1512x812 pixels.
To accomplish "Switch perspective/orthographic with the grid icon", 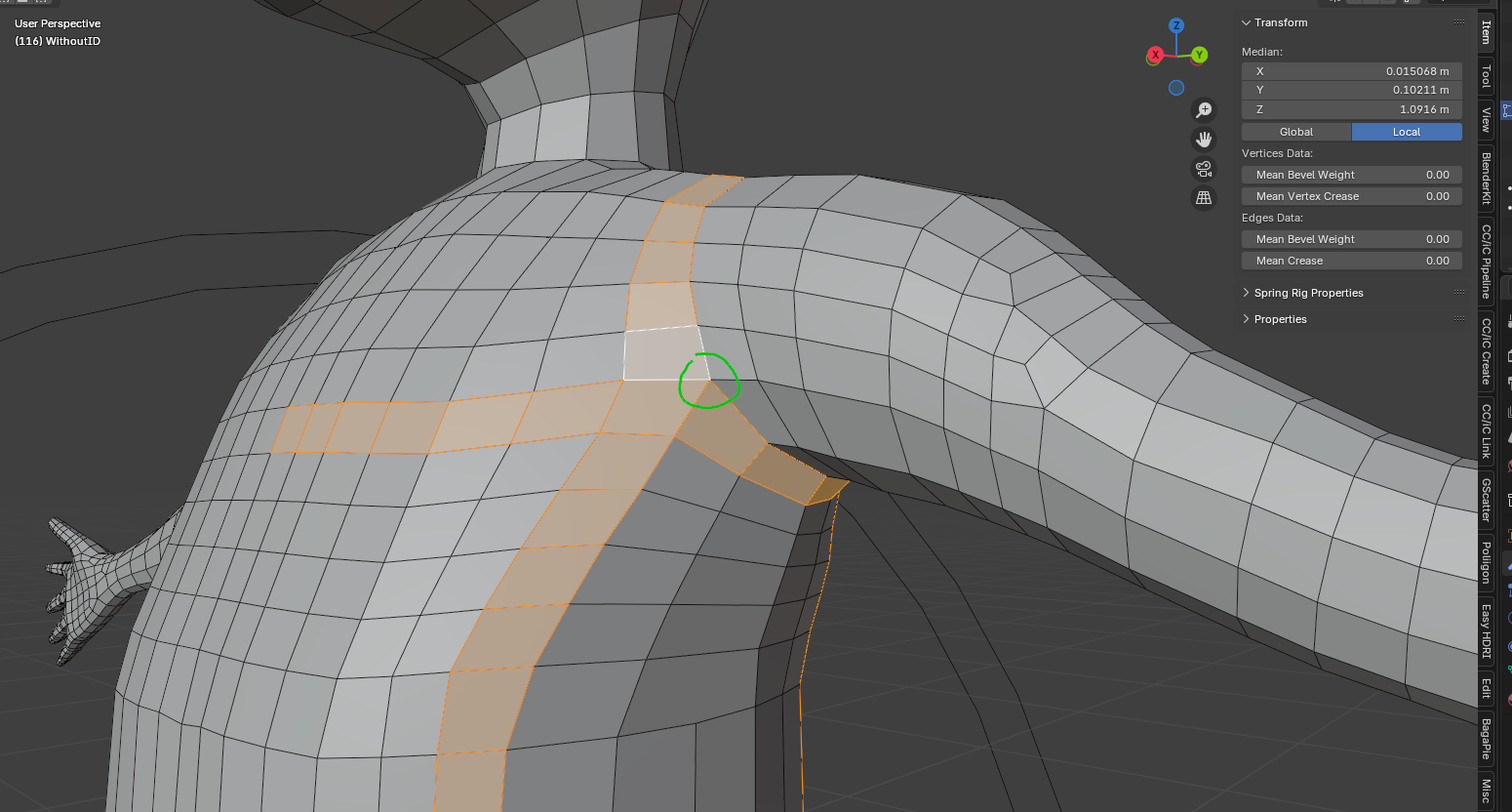I will pos(1204,198).
